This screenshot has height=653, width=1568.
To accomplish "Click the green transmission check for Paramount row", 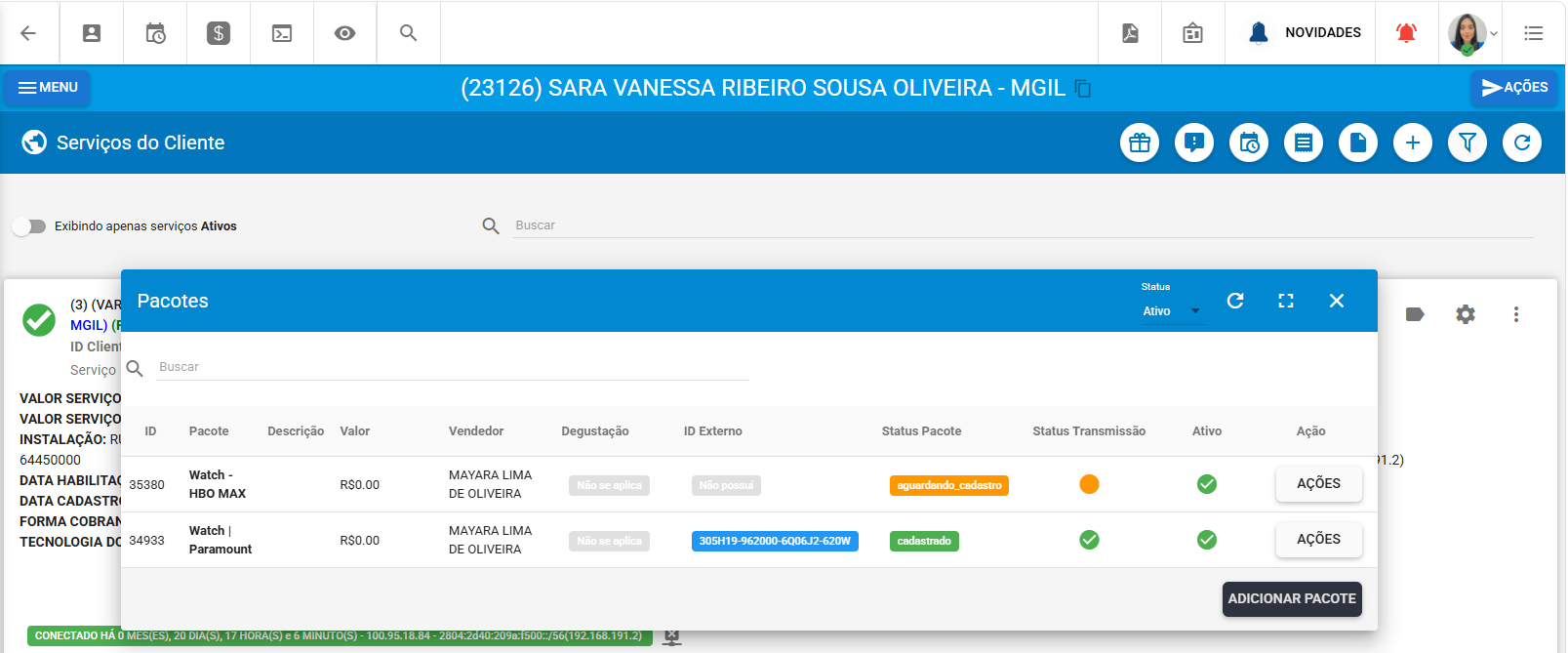I will pos(1090,540).
